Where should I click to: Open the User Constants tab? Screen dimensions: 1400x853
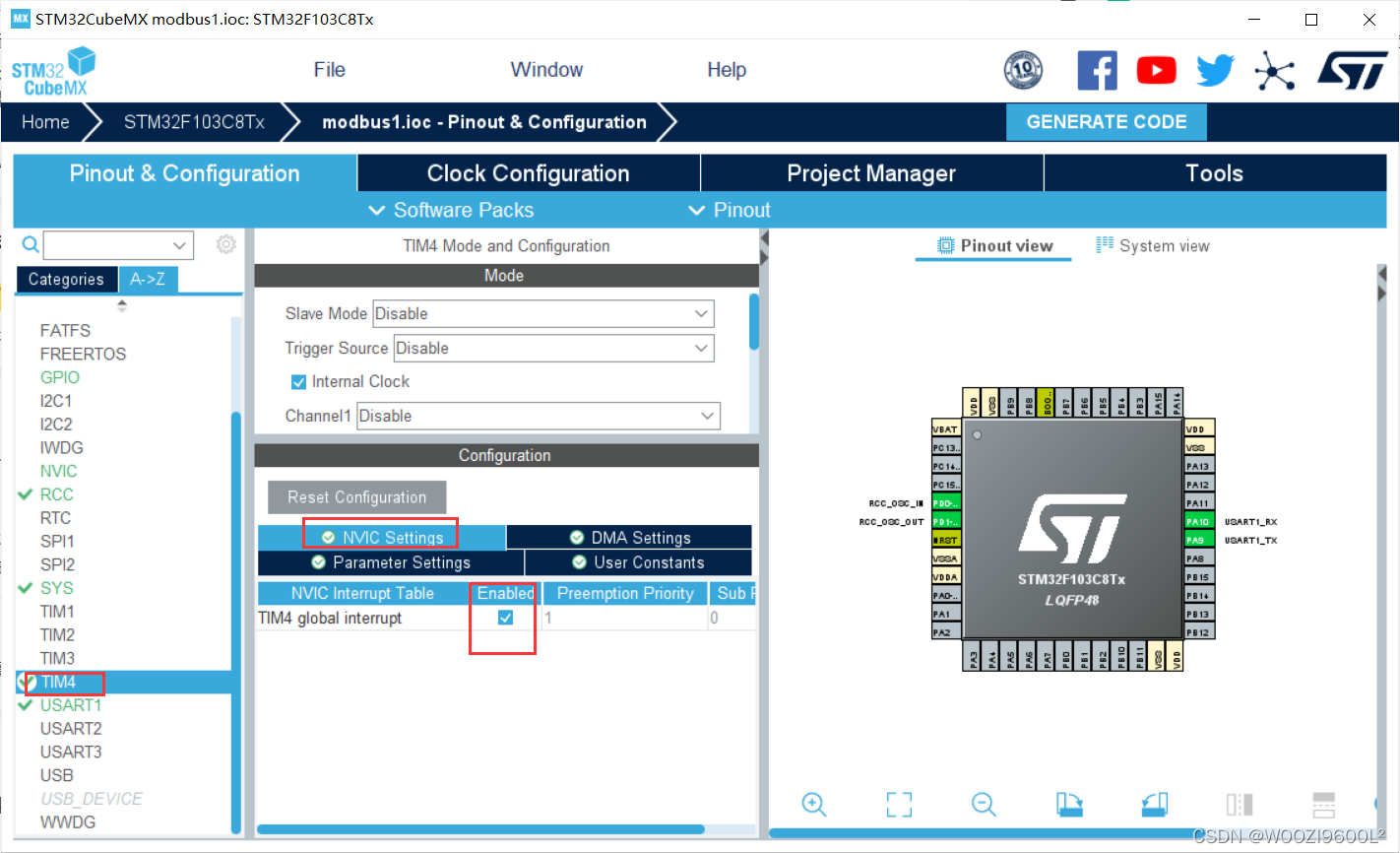coord(639,562)
